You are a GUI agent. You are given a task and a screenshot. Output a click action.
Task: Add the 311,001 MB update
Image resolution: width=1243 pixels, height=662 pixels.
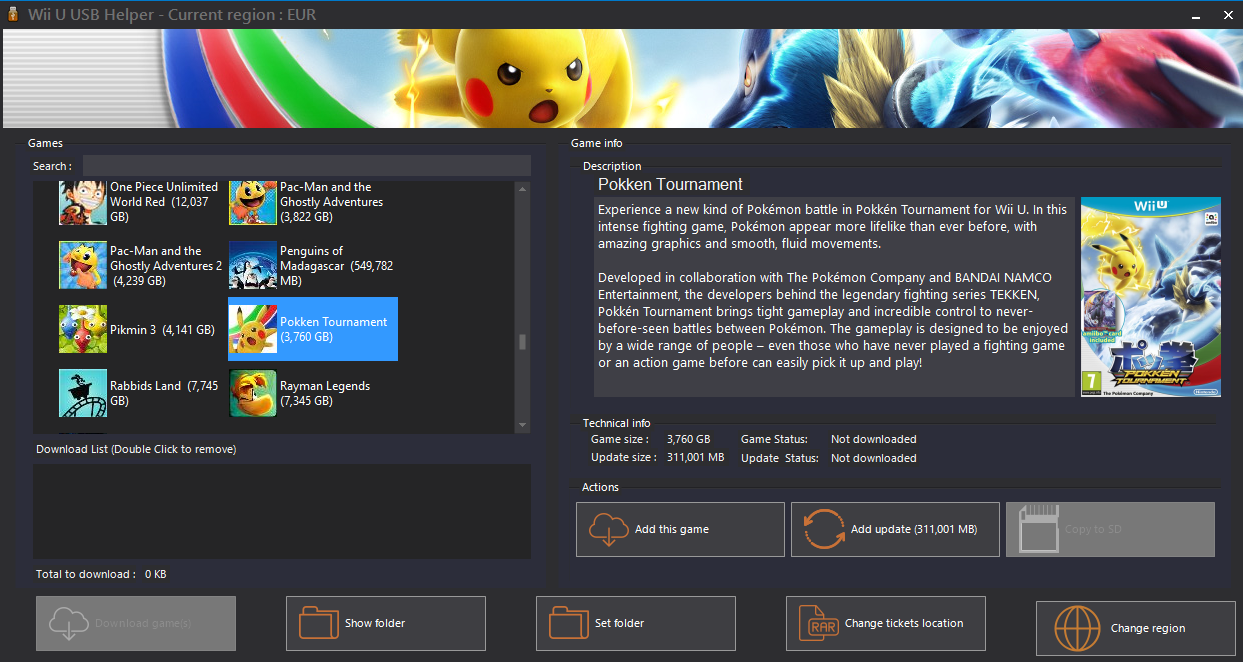coord(895,529)
